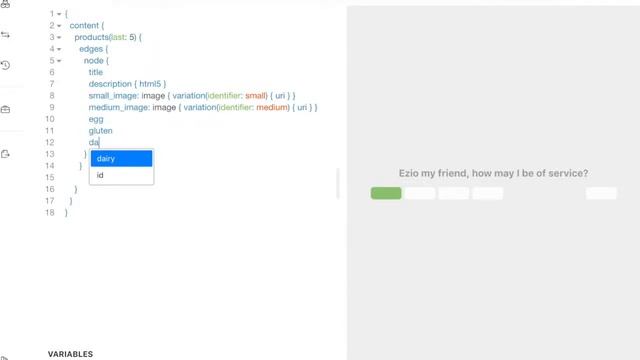Click the 'medium' identifier value on line 9
The height and width of the screenshot is (360, 640).
272,107
